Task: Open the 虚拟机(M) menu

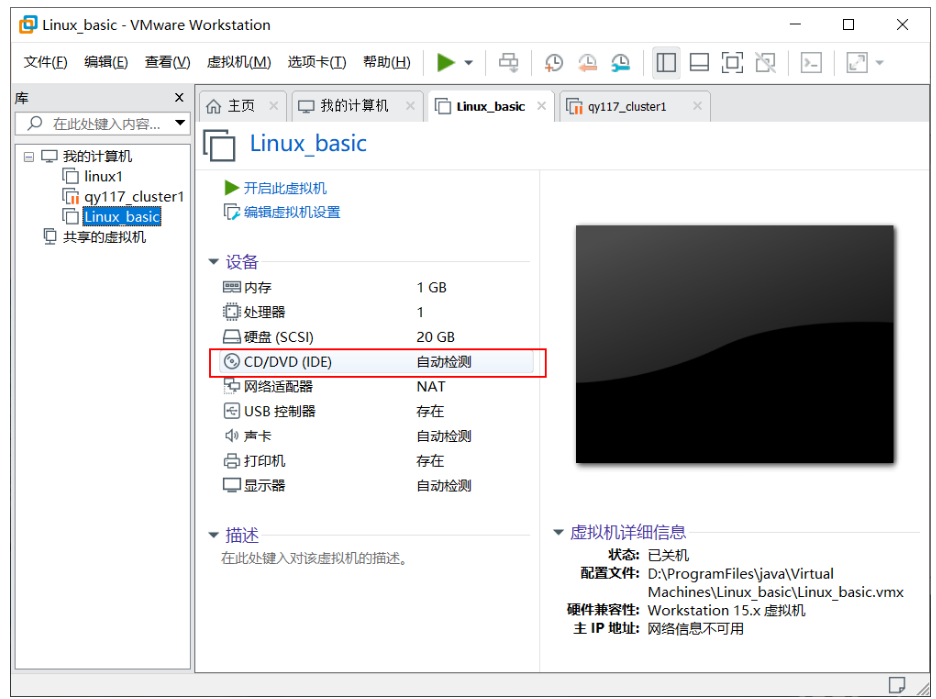Action: (x=239, y=62)
